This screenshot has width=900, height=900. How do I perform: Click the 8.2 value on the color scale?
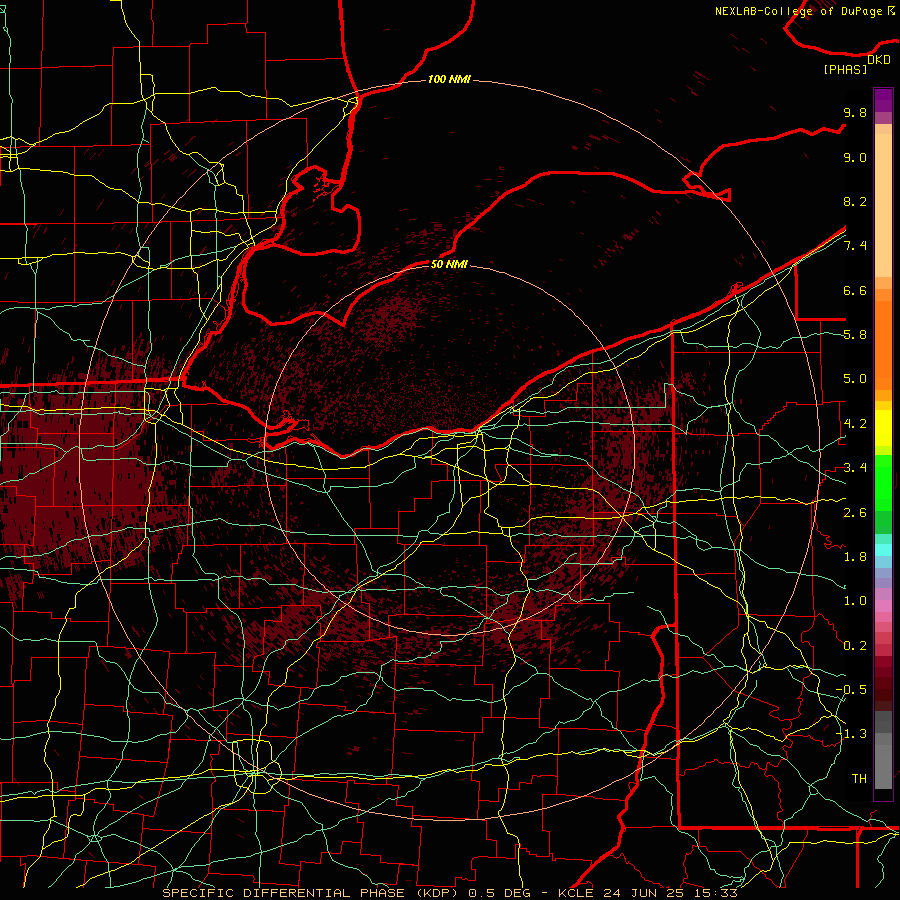[x=855, y=202]
